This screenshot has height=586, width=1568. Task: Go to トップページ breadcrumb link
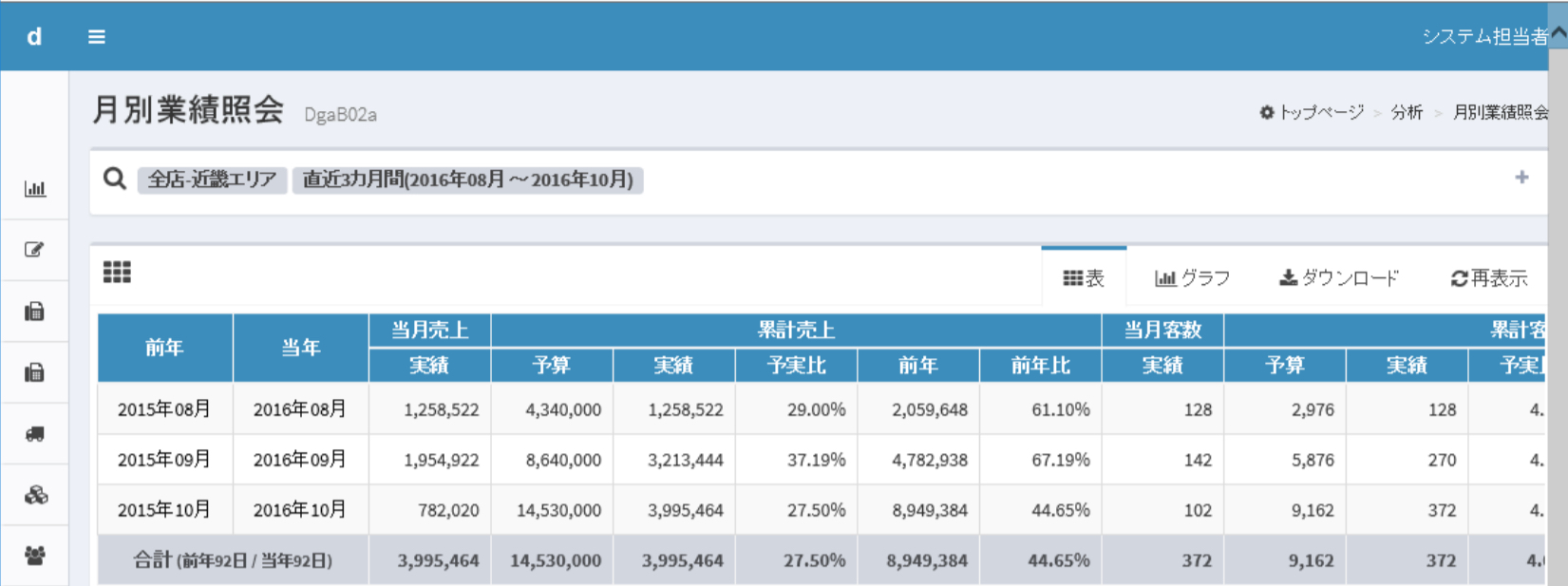[1312, 113]
